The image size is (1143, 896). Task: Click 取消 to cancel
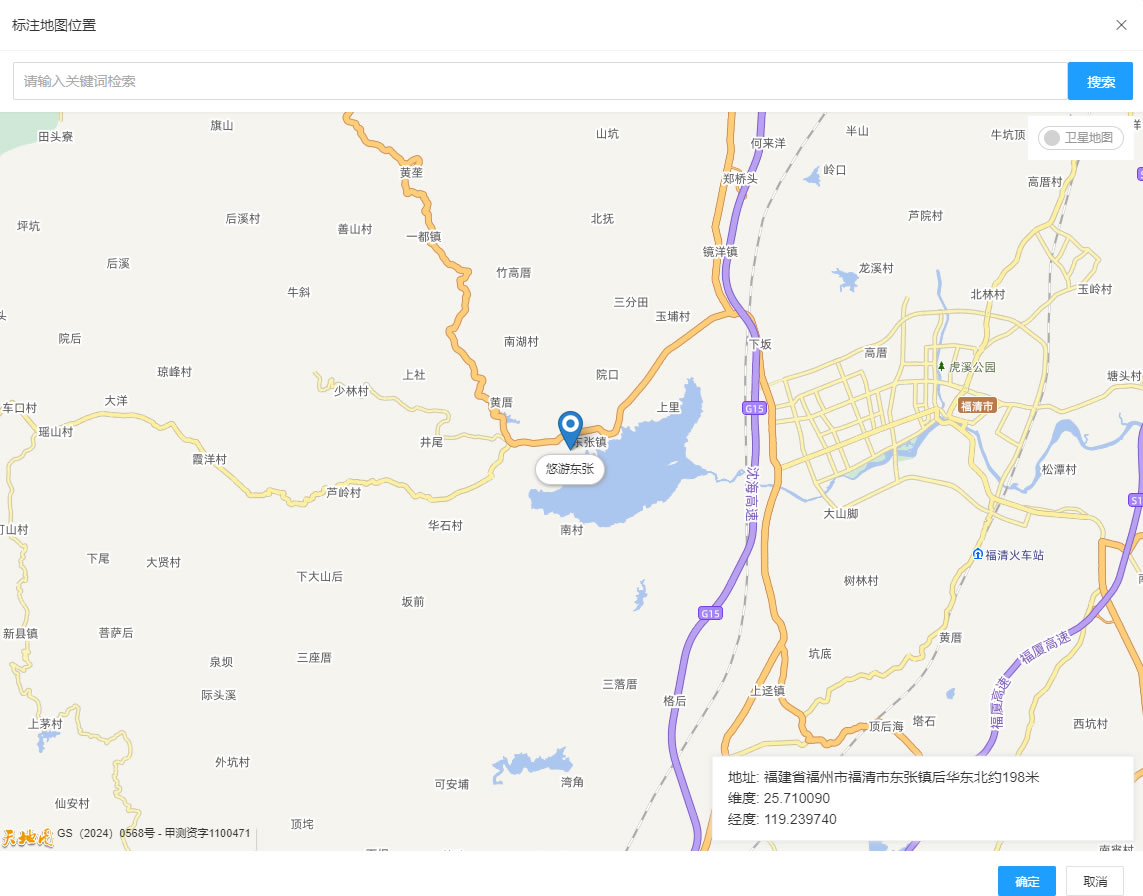pos(1094,881)
